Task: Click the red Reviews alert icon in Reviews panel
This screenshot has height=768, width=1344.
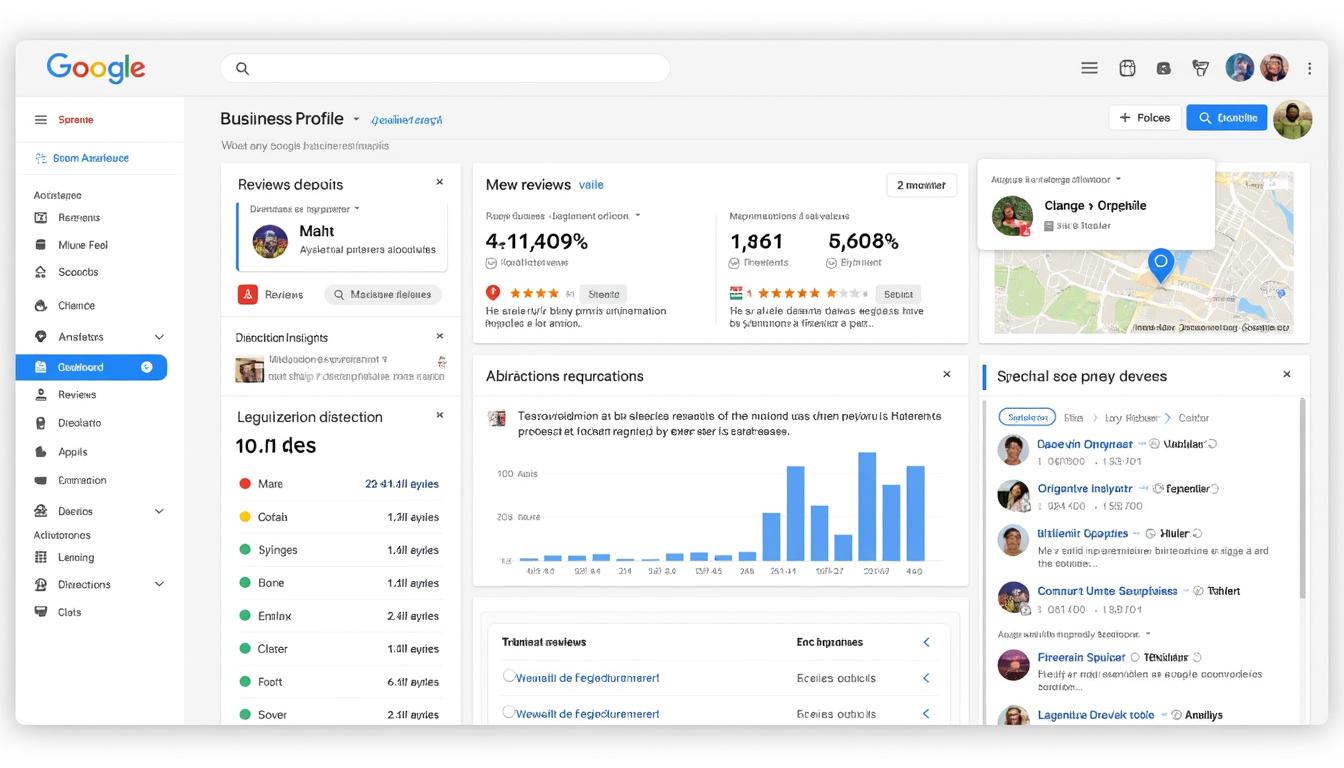Action: coord(248,294)
